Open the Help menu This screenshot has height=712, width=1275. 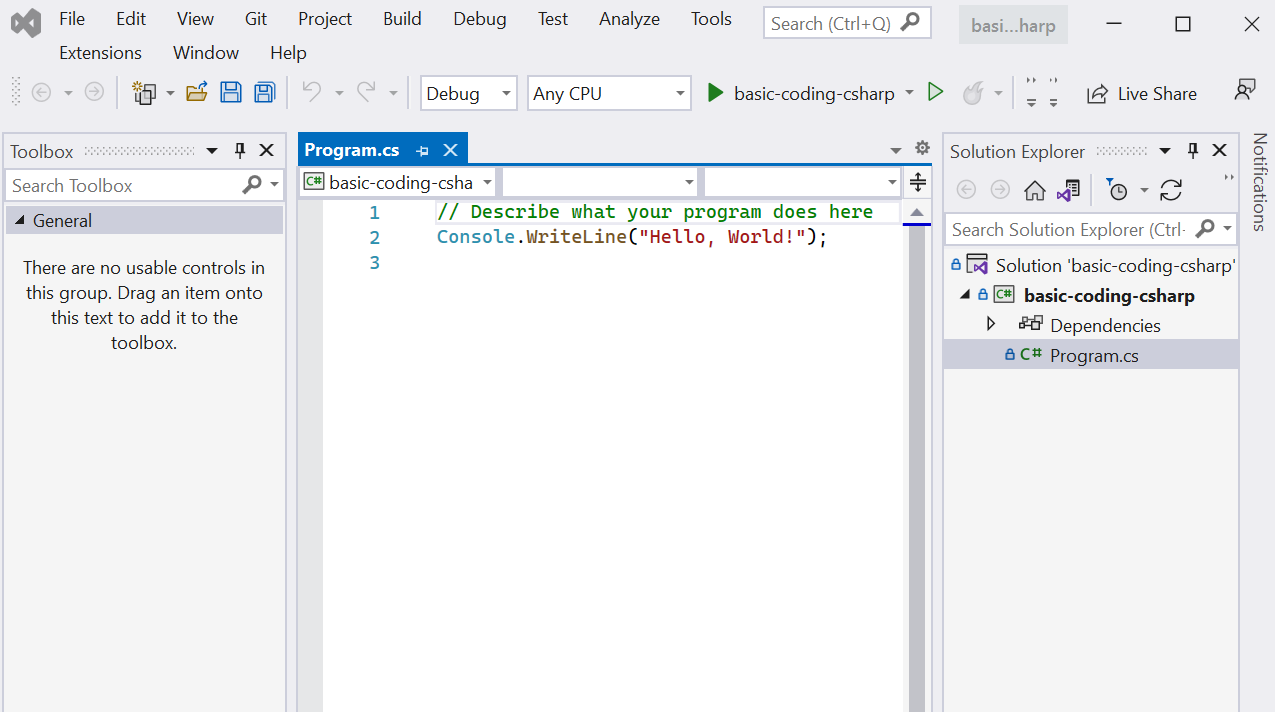click(288, 53)
